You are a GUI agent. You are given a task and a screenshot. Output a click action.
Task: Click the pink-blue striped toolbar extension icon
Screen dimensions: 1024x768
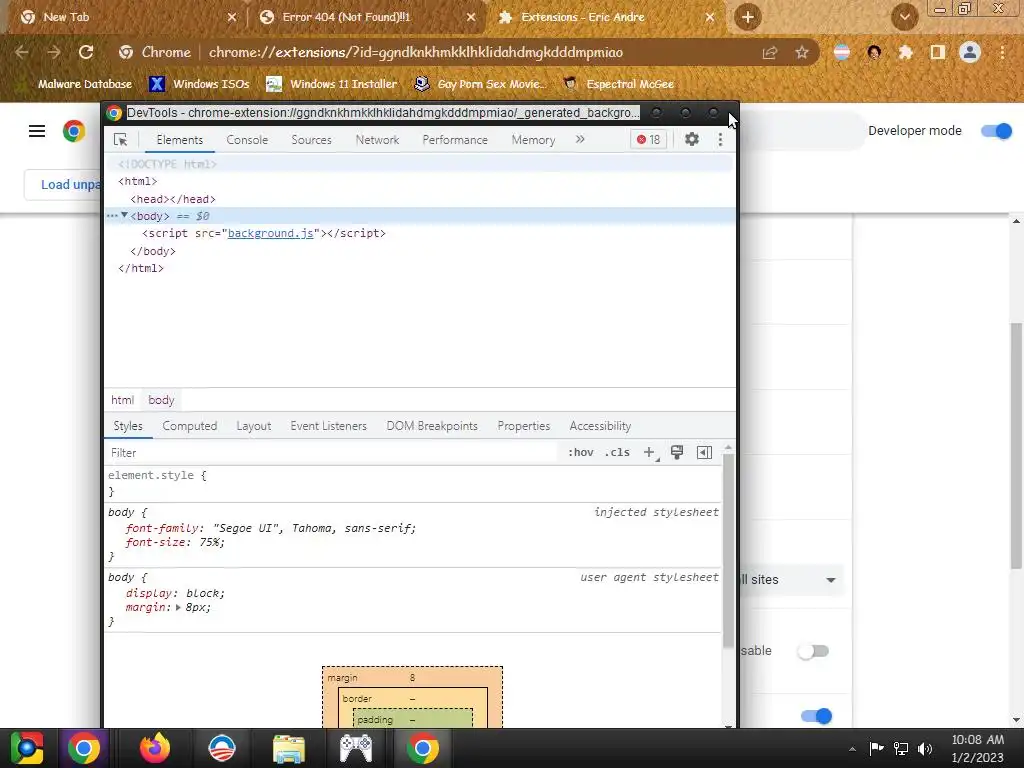pyautogui.click(x=842, y=52)
